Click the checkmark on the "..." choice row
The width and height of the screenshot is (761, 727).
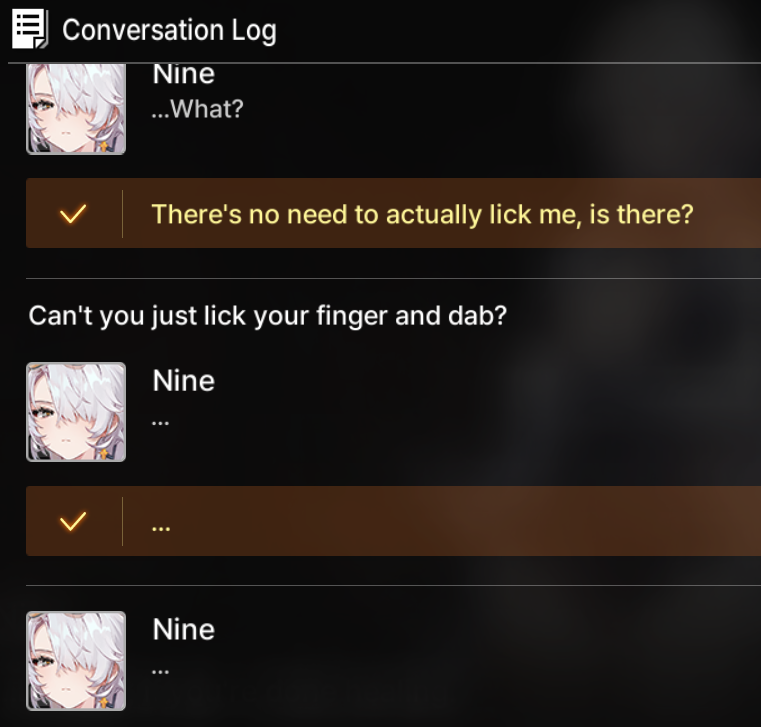(x=73, y=521)
